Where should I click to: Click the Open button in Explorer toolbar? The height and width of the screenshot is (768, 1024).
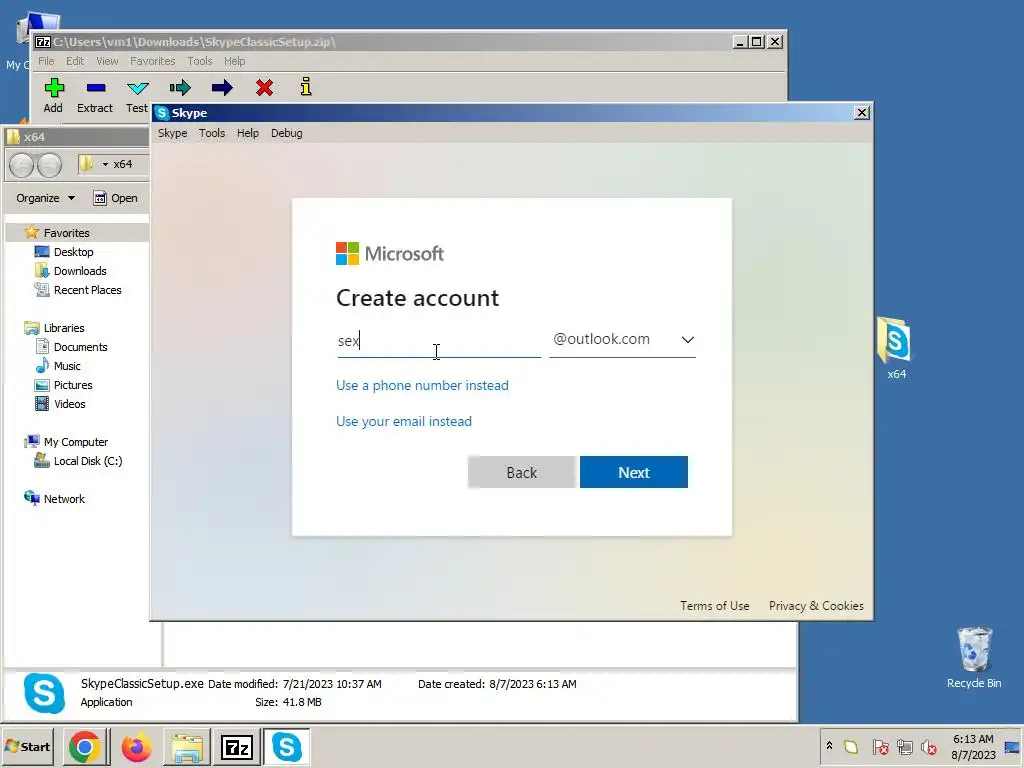[116, 198]
